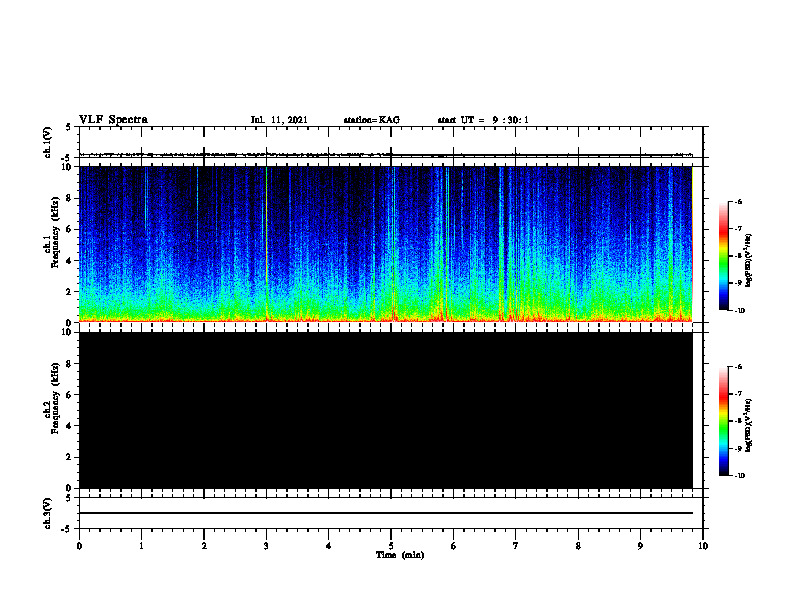Click the time axis tick label "2"
The width and height of the screenshot is (792, 612).
pyautogui.click(x=204, y=546)
